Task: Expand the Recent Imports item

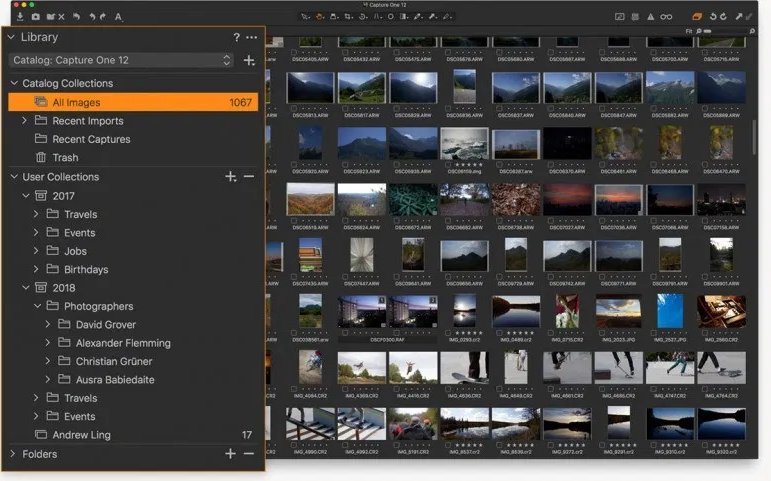Action: [x=24, y=120]
